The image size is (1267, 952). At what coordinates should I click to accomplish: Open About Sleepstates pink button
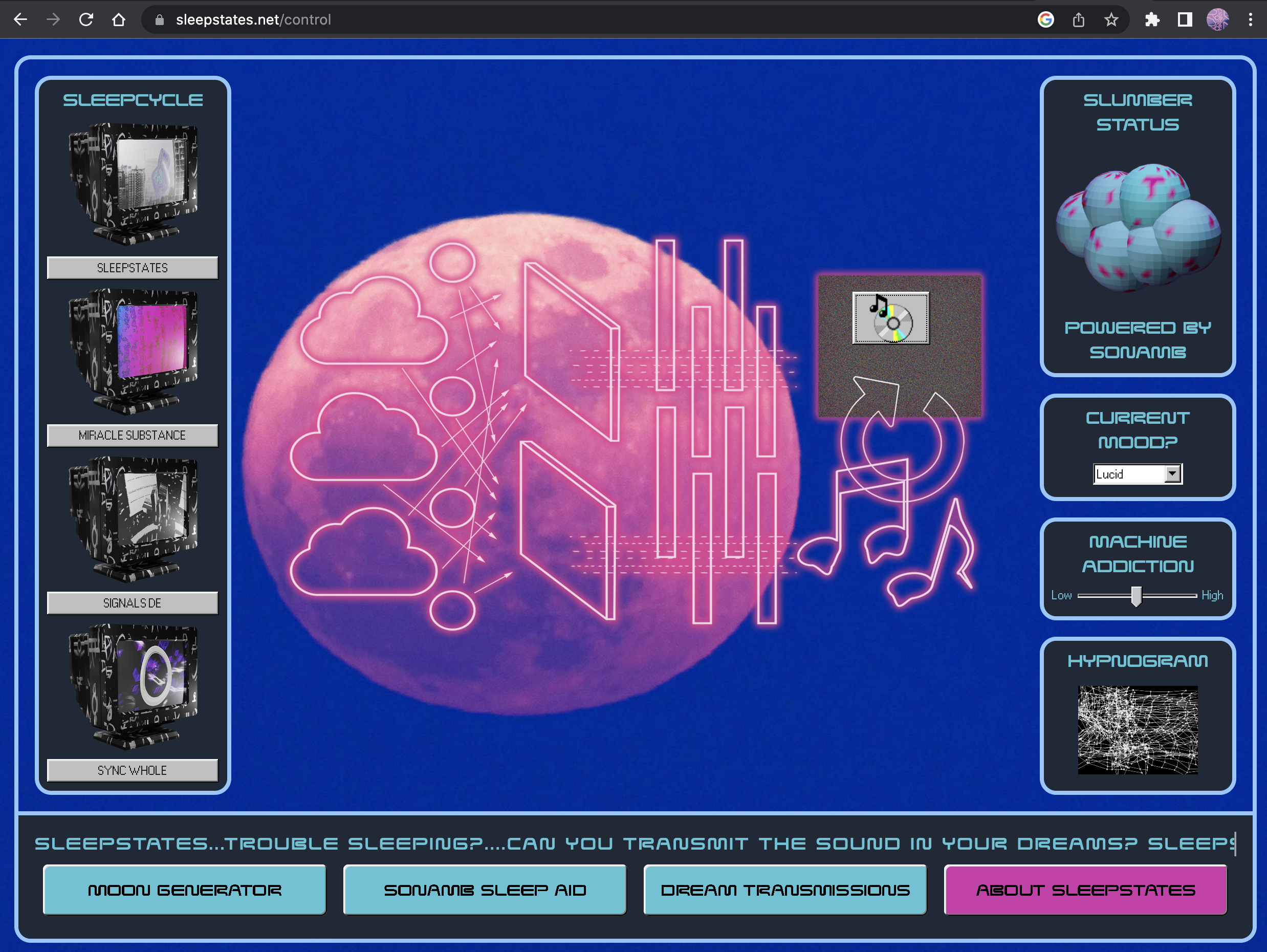1085,890
